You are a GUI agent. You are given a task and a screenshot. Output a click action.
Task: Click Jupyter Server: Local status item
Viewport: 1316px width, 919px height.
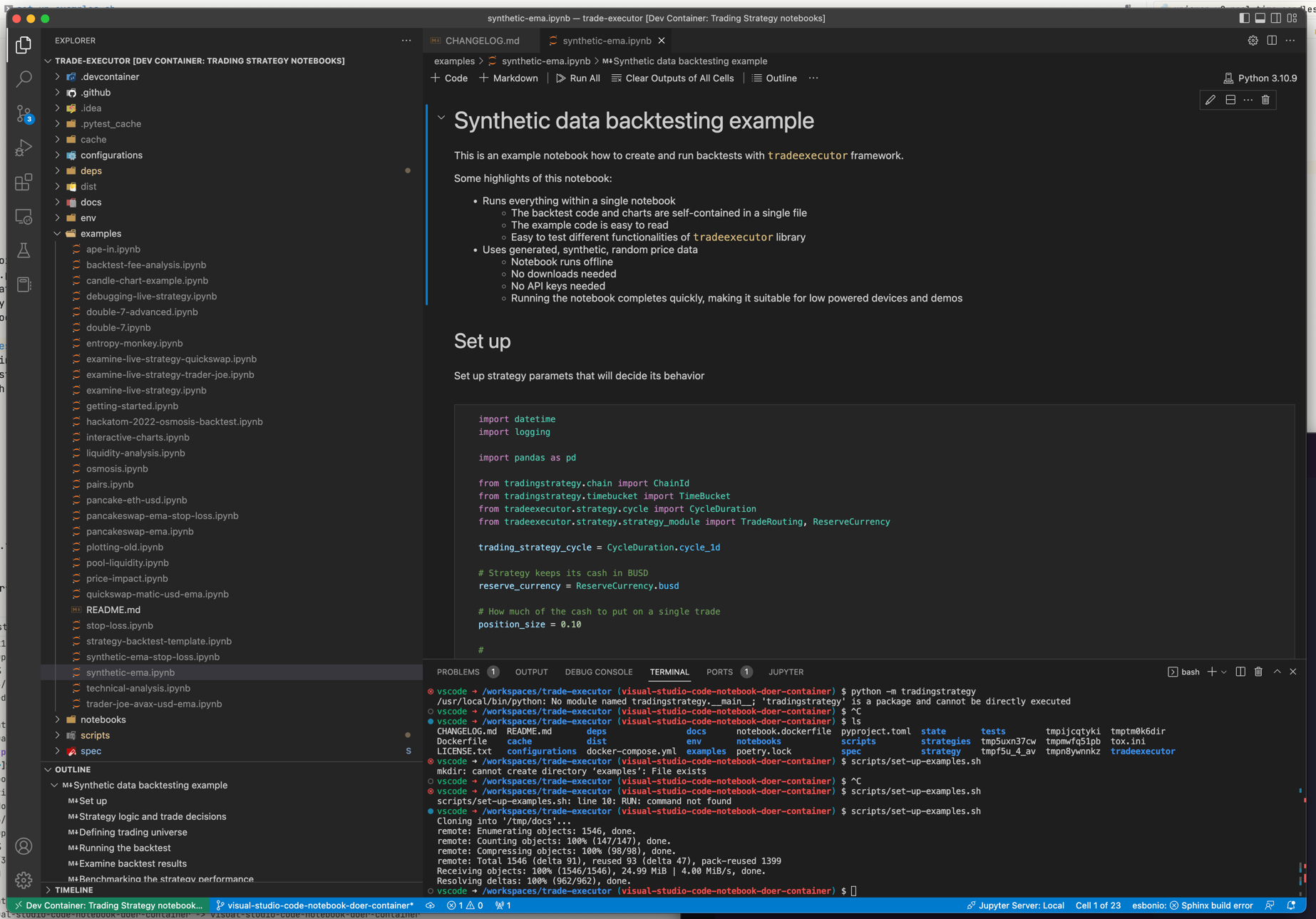[1015, 905]
